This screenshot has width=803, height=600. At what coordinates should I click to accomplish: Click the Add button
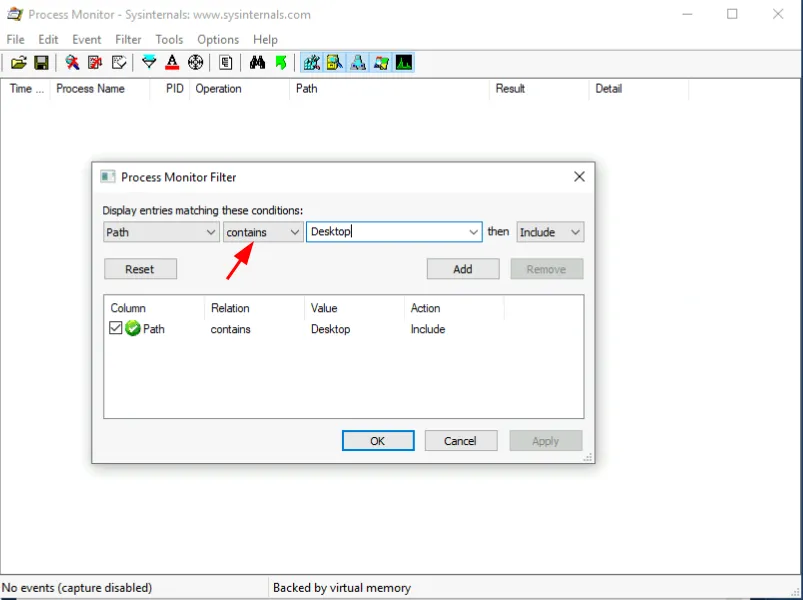[463, 269]
